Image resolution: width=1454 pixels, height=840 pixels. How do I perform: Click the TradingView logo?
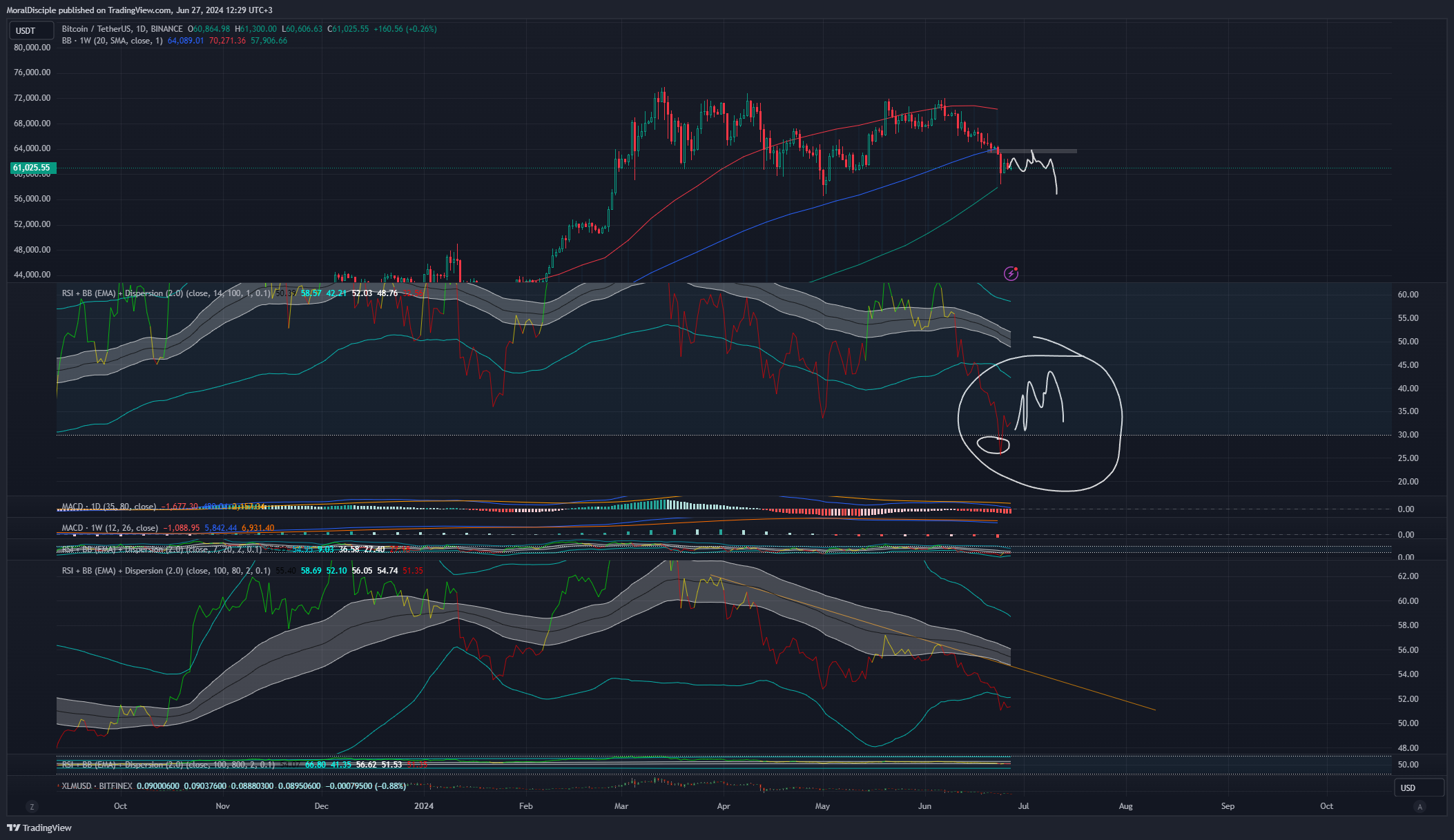(39, 828)
